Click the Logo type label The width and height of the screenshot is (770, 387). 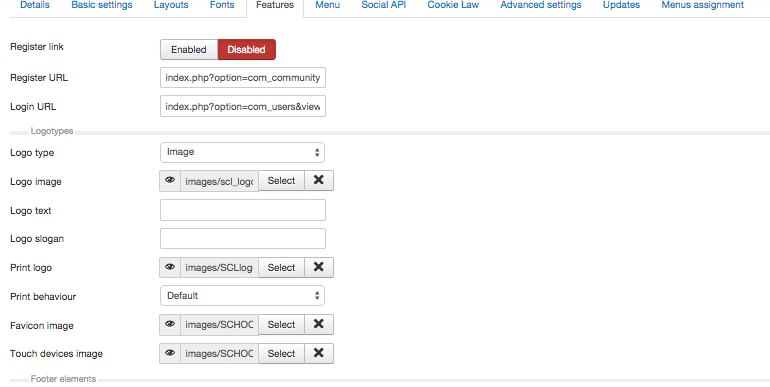pos(32,153)
